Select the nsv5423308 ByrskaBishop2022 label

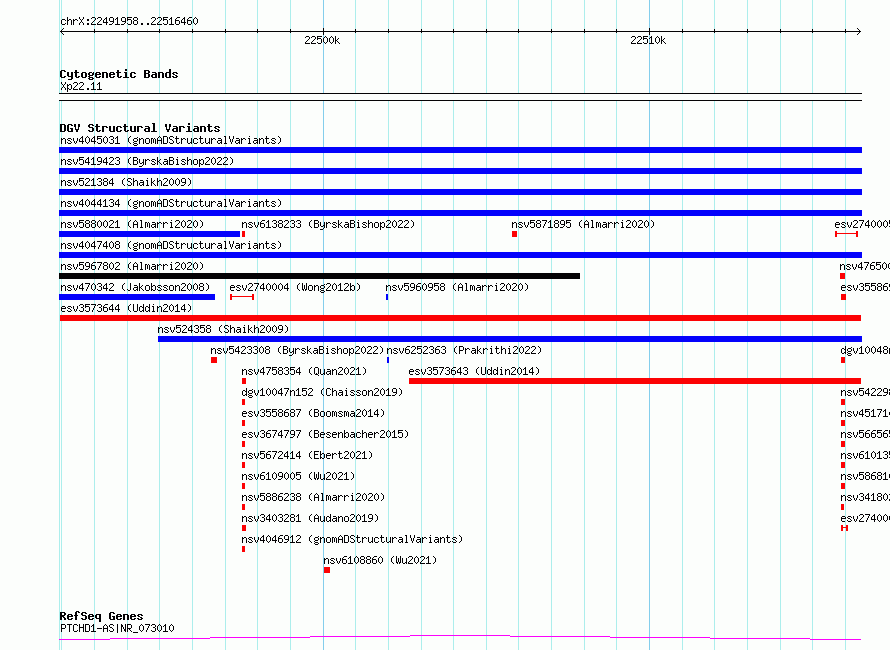[x=297, y=350]
